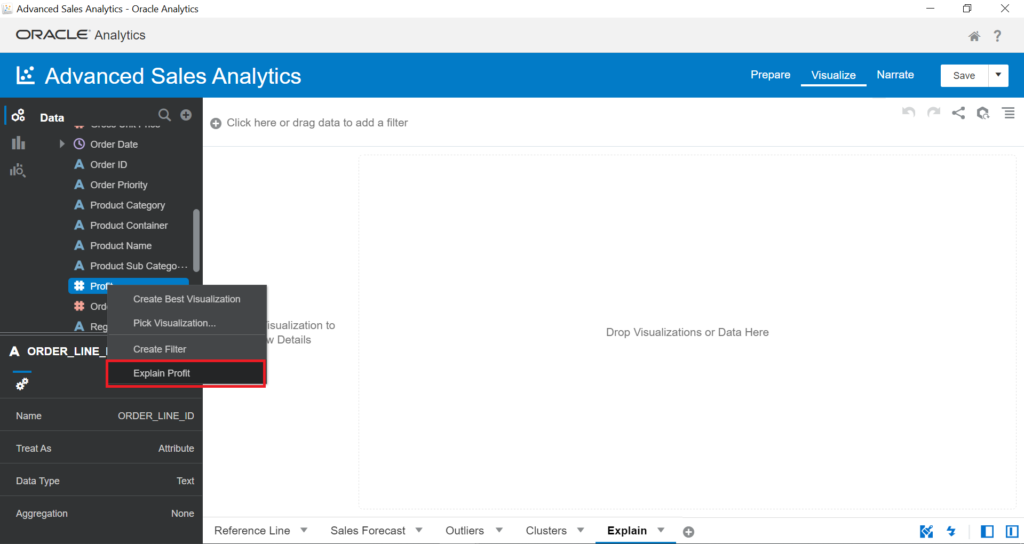Change the Aggregation None value
The image size is (1024, 544).
pyautogui.click(x=182, y=513)
